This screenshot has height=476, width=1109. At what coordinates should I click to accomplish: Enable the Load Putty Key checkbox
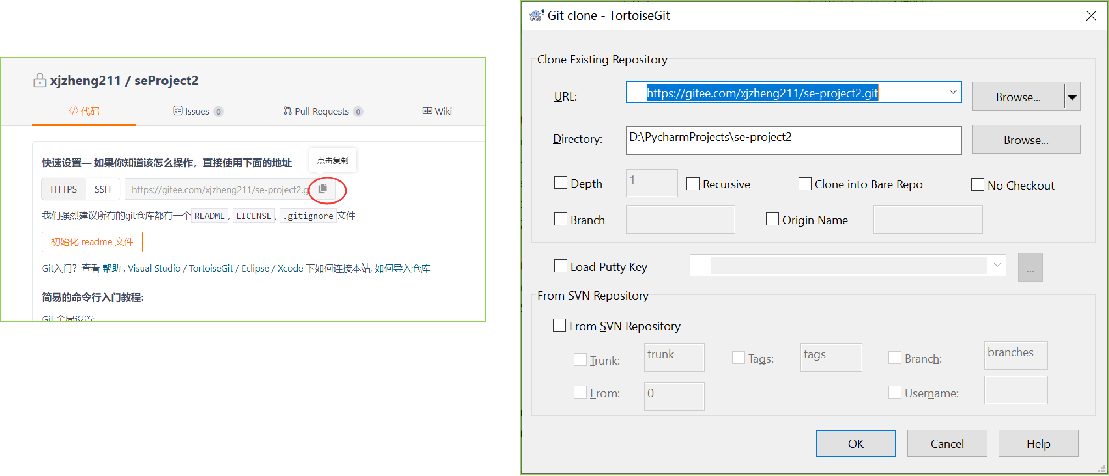tap(560, 266)
